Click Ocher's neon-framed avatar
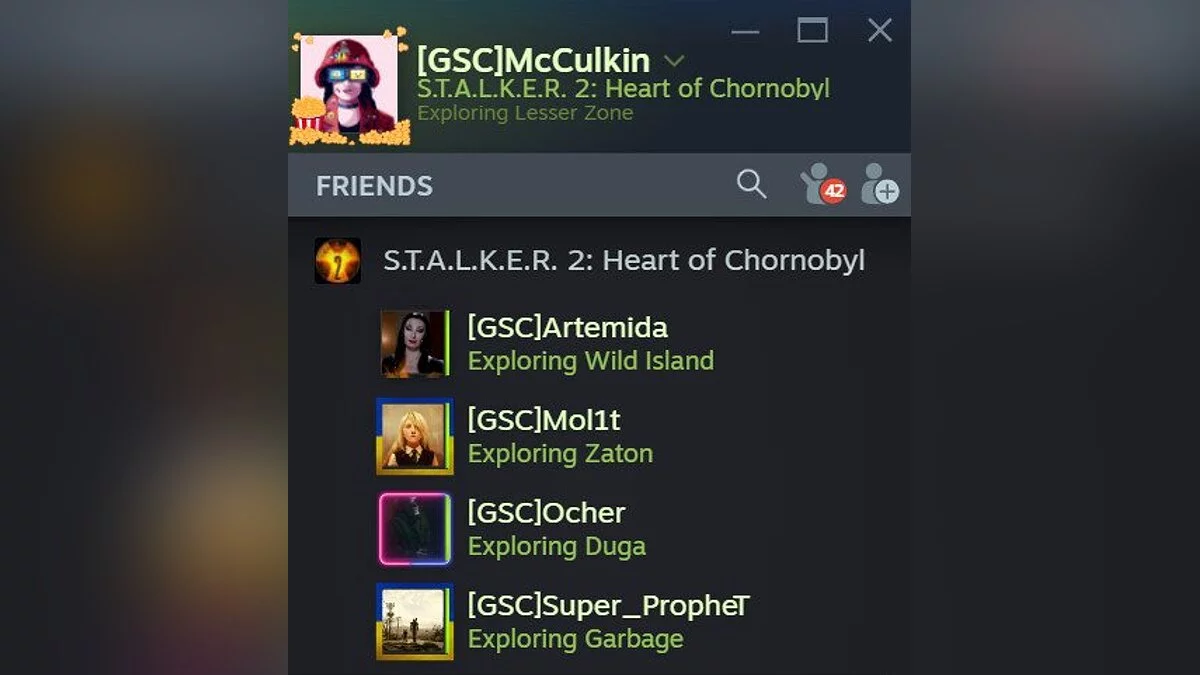 [414, 529]
